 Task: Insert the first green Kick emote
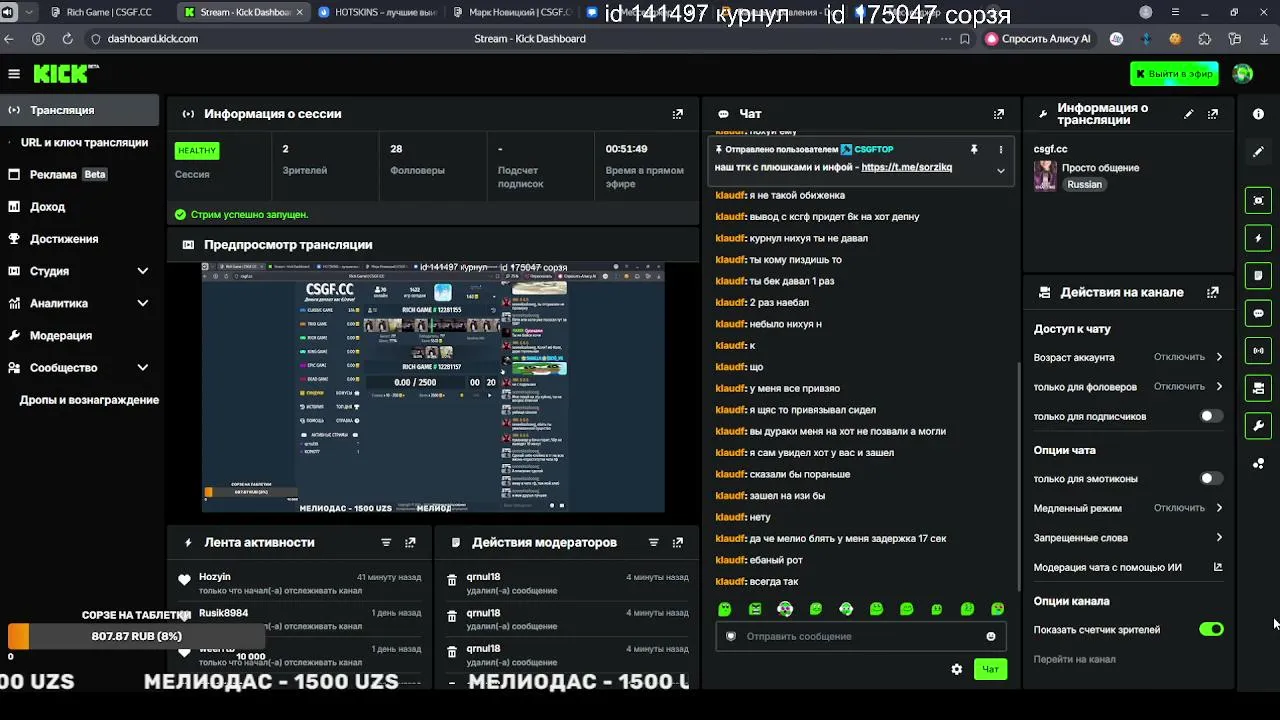725,609
